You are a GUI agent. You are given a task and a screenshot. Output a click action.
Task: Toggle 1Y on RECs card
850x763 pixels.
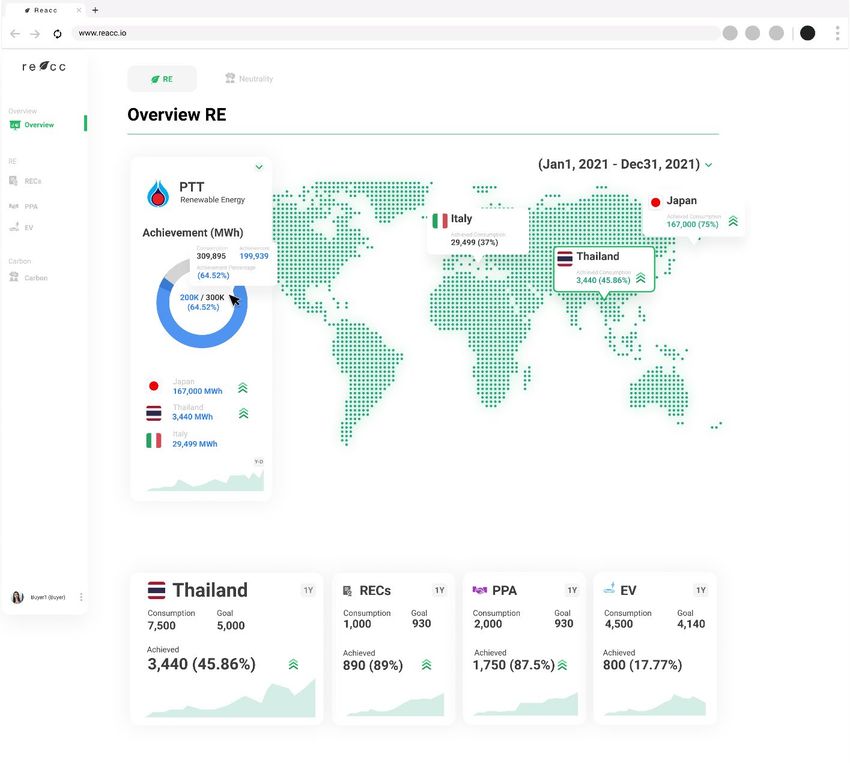440,590
